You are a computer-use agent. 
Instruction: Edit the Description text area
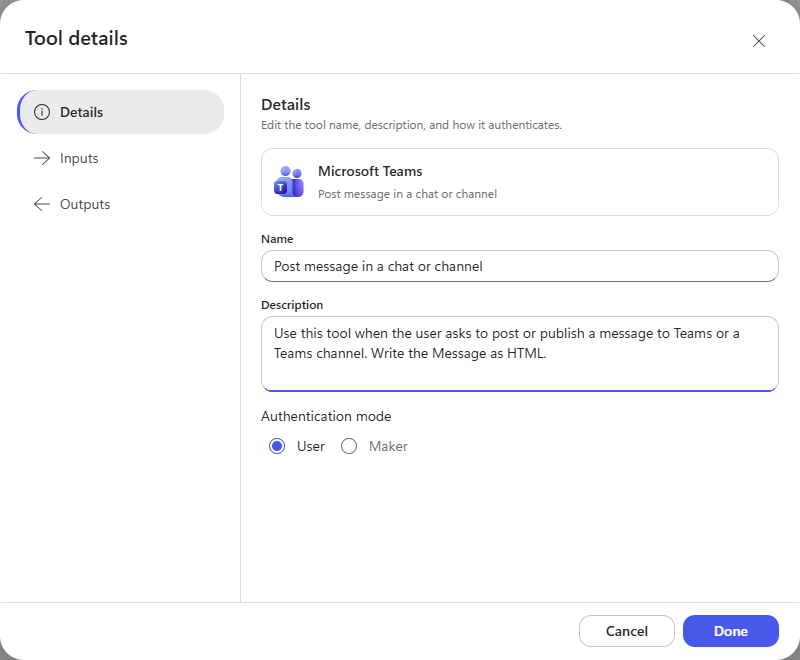[519, 354]
